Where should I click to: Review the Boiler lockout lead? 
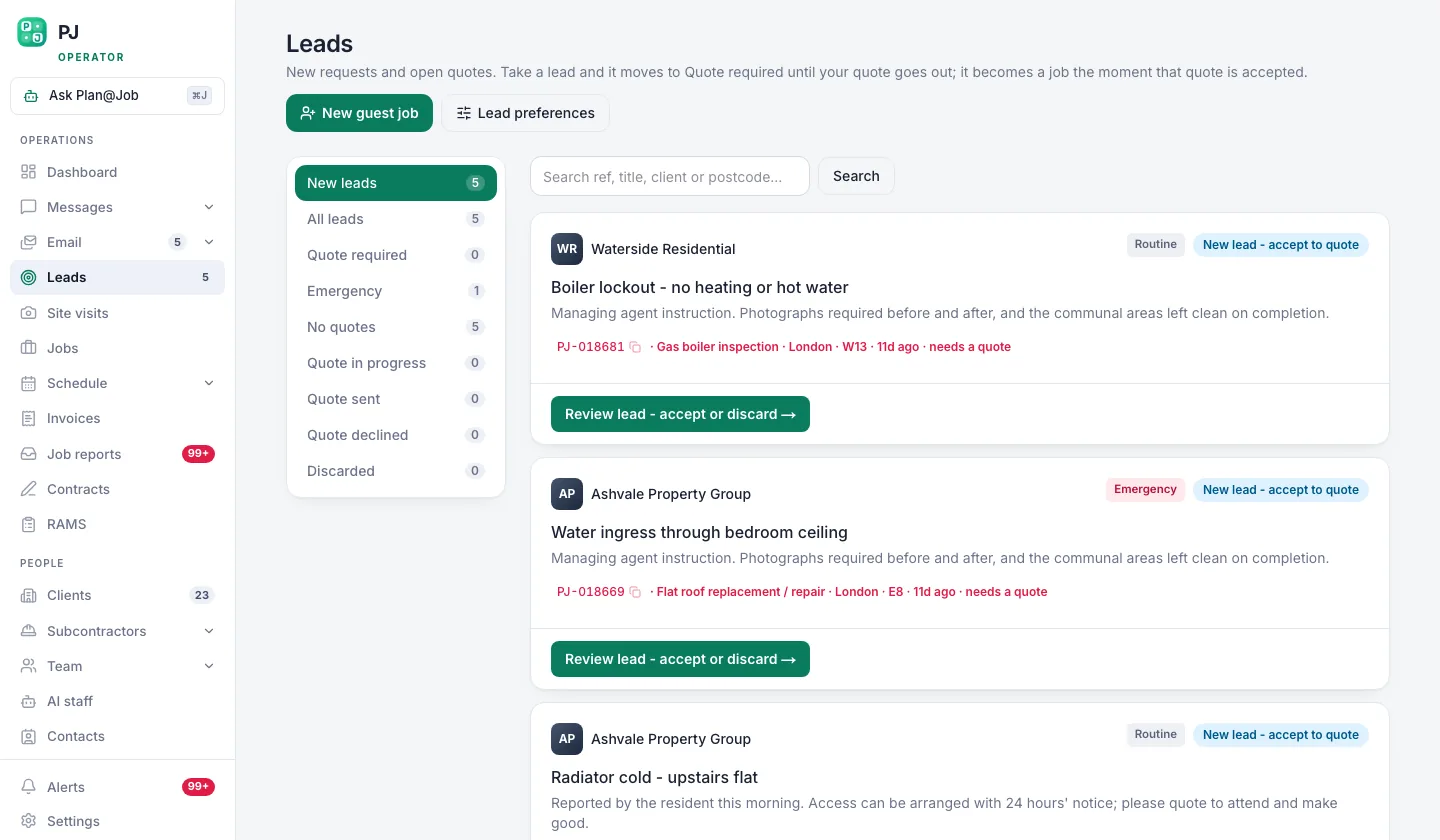680,414
